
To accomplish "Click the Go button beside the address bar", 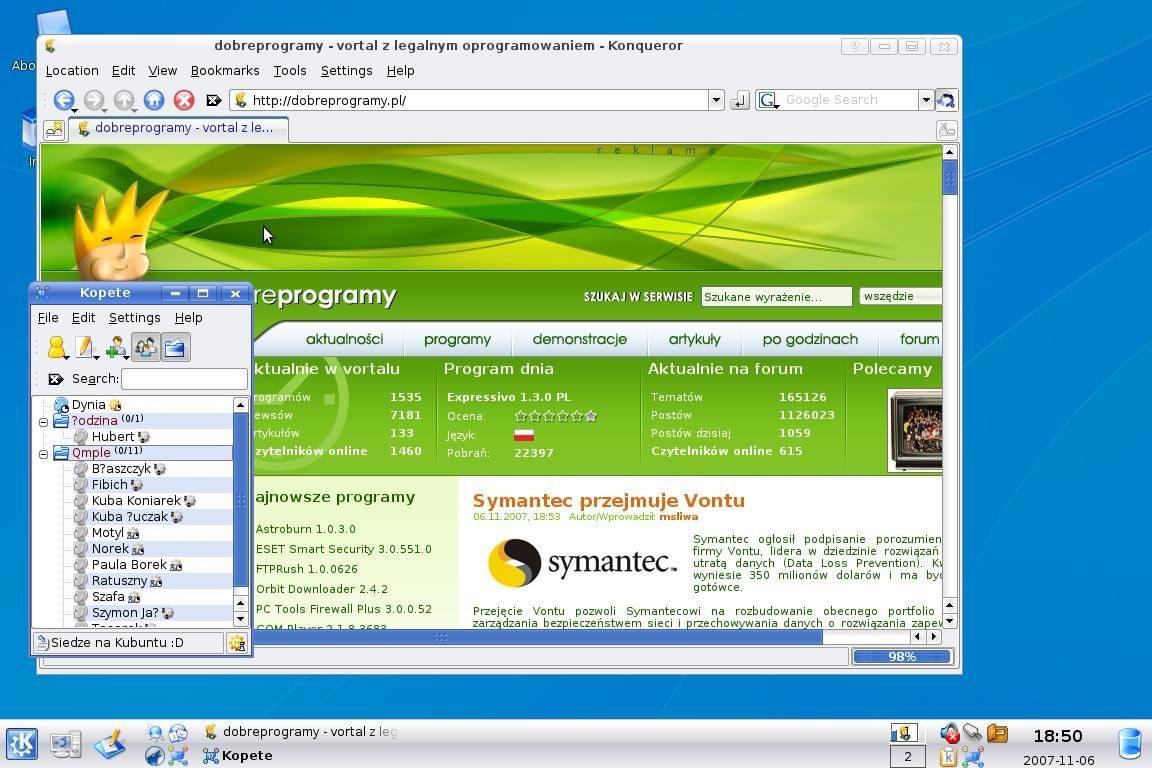I will pyautogui.click(x=740, y=100).
